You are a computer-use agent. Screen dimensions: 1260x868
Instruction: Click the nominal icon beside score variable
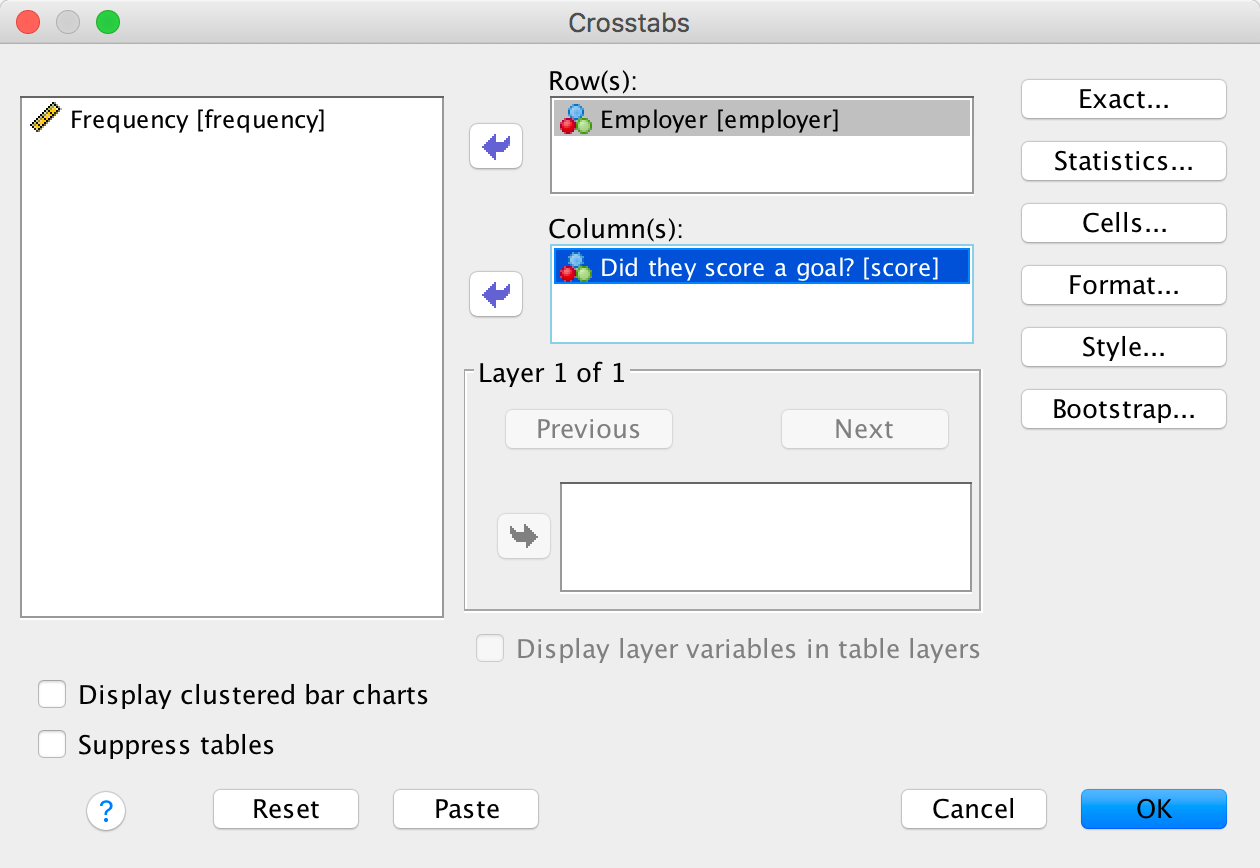click(575, 267)
